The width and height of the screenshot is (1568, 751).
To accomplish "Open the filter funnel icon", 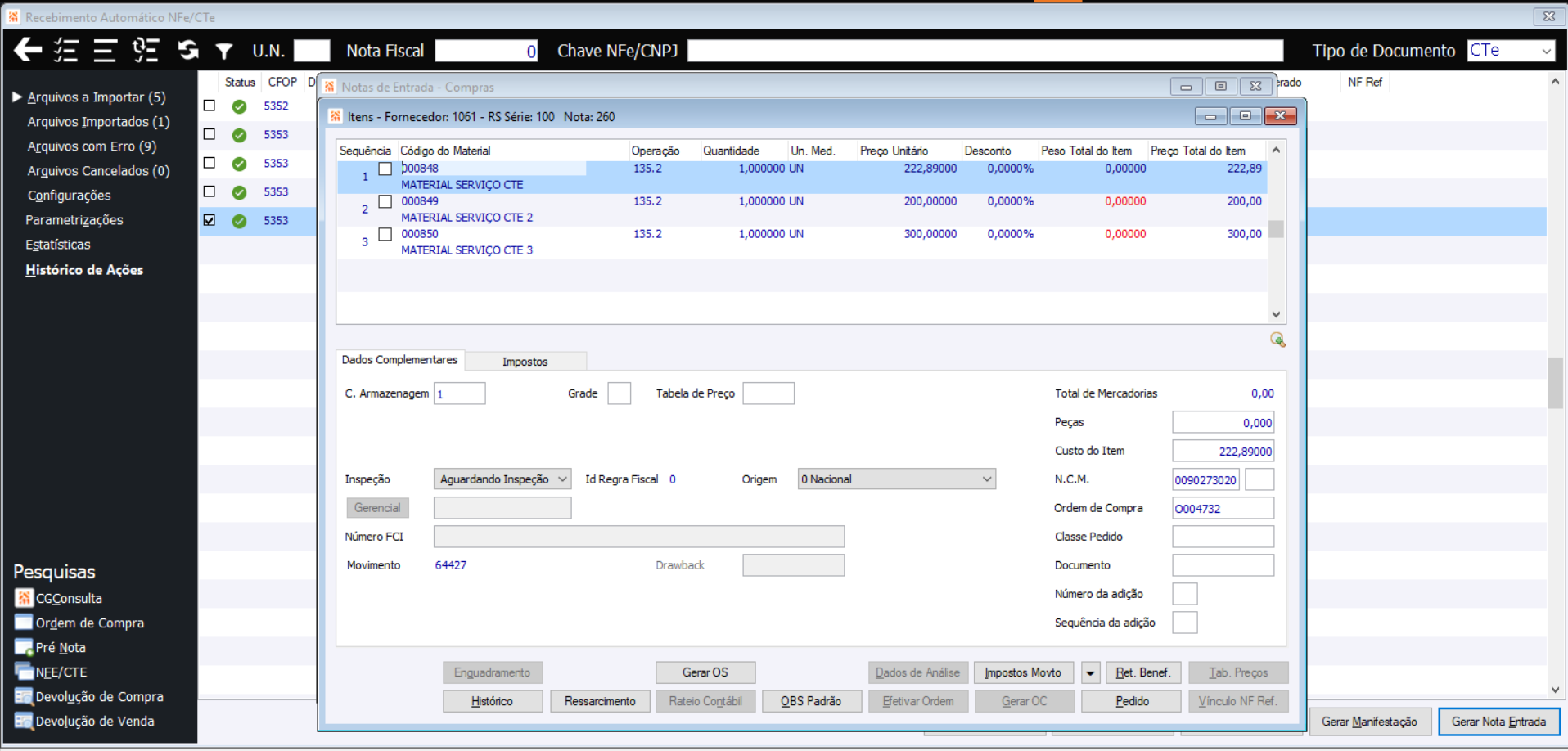I will click(223, 51).
